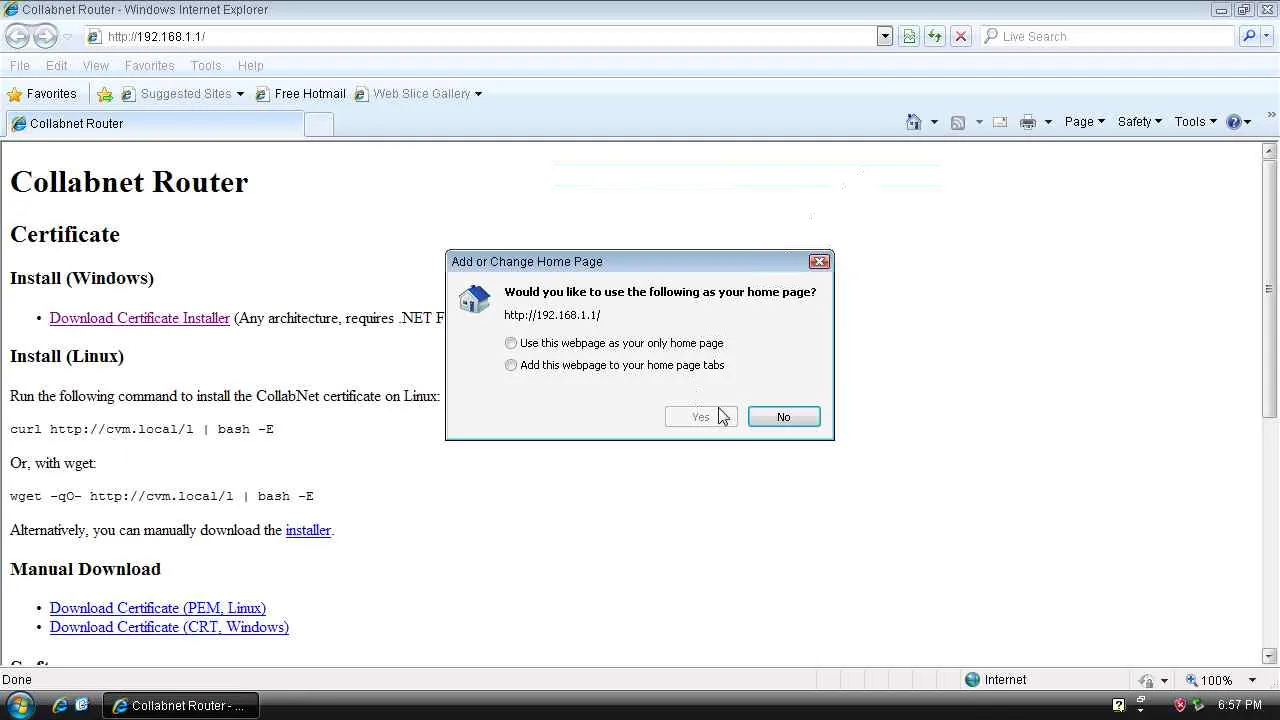Click the Home house icon in command bar
Image resolution: width=1280 pixels, height=720 pixels.
(913, 122)
